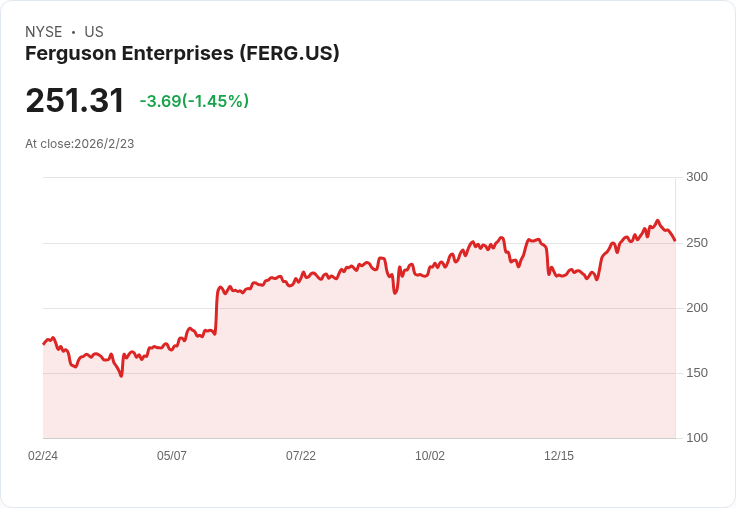
Task: Click the 200 y-axis label
Action: [697, 308]
